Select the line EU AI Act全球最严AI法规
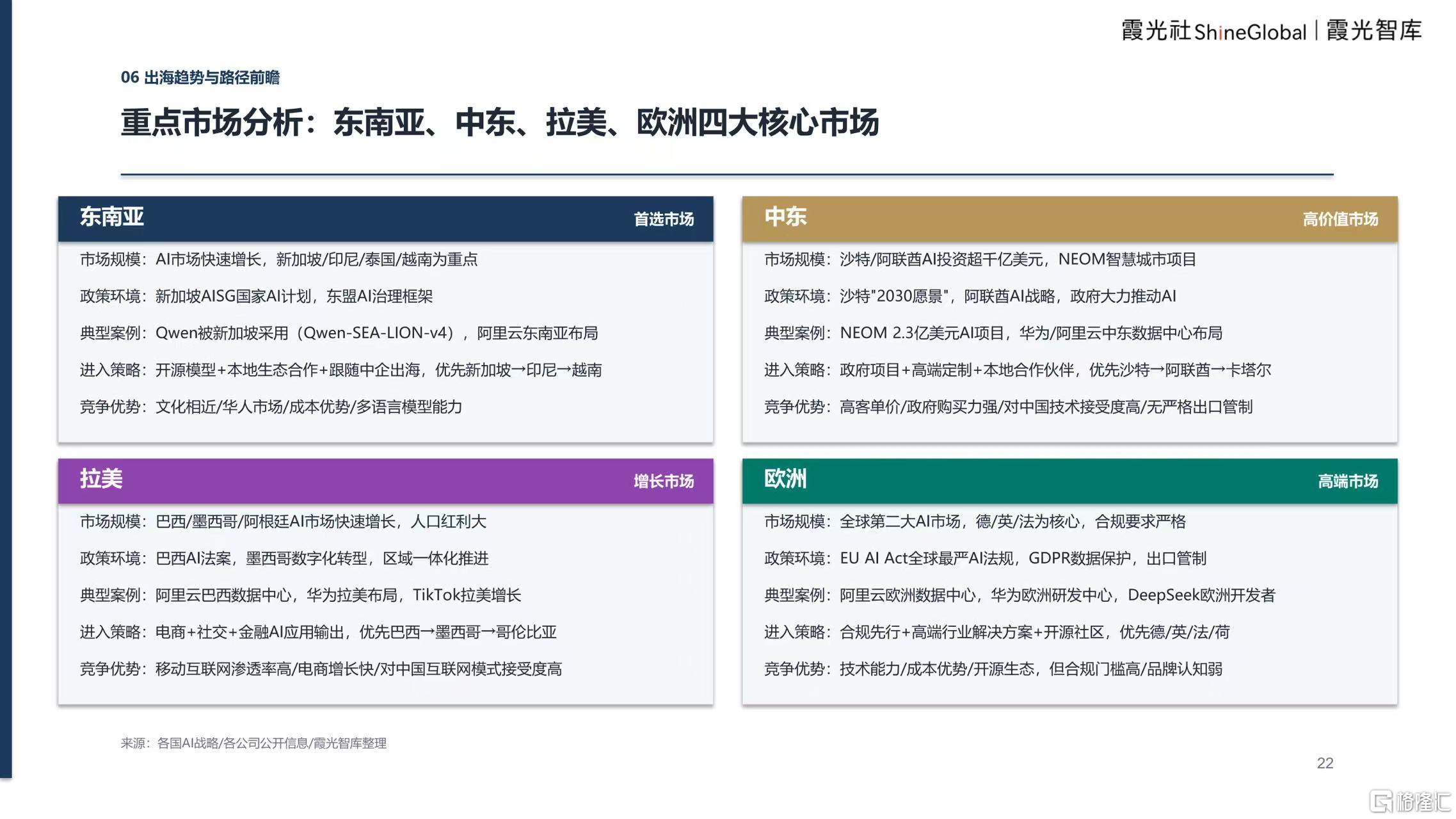Image resolution: width=1456 pixels, height=819 pixels. pyautogui.click(x=985, y=558)
